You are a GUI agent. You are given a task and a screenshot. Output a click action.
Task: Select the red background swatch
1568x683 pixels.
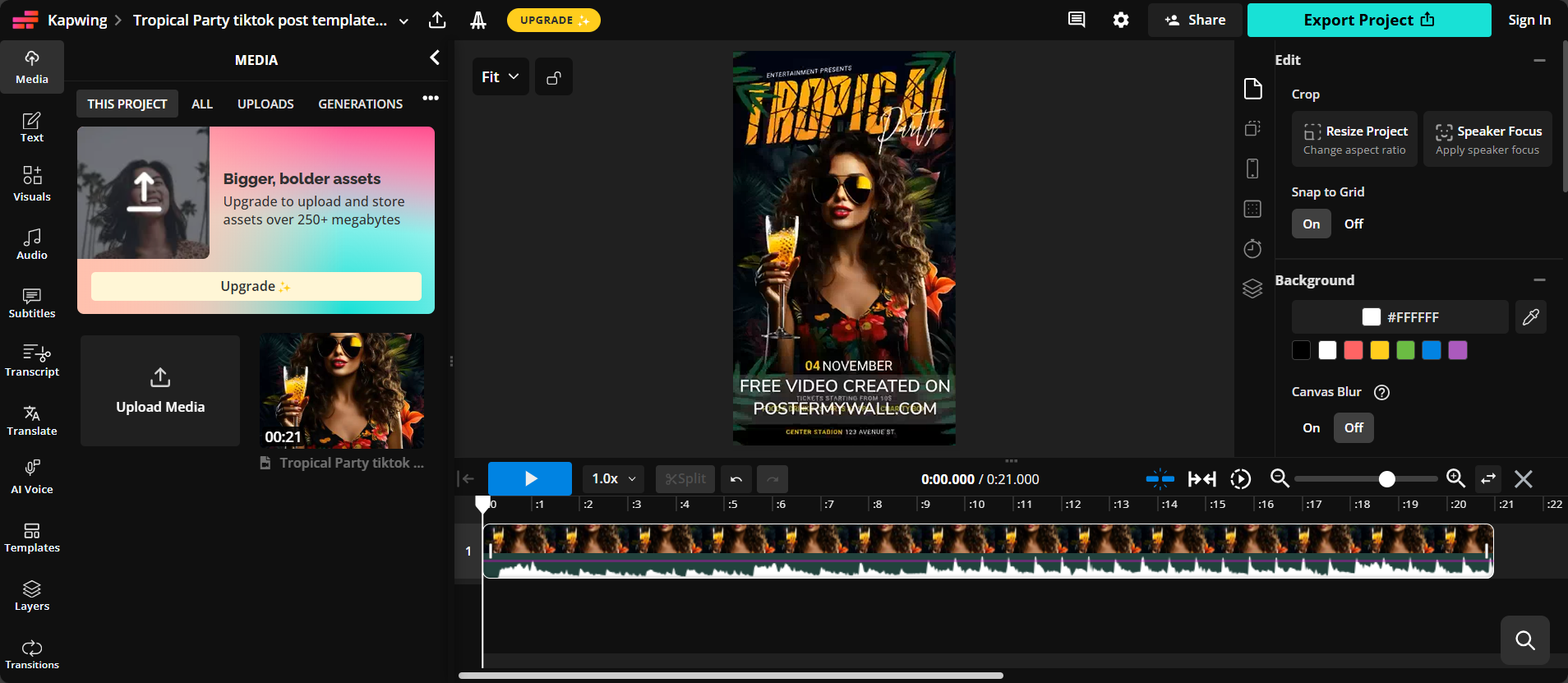pyautogui.click(x=1354, y=350)
